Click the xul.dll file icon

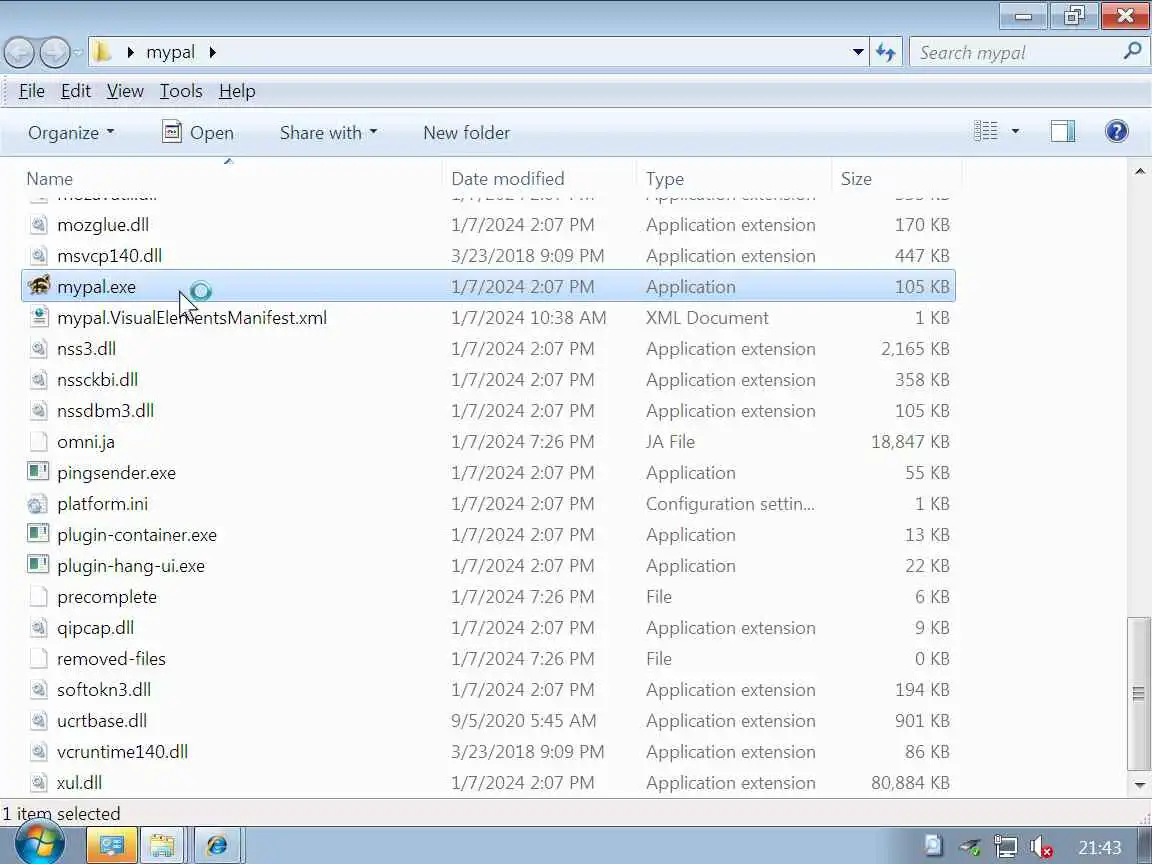click(38, 782)
